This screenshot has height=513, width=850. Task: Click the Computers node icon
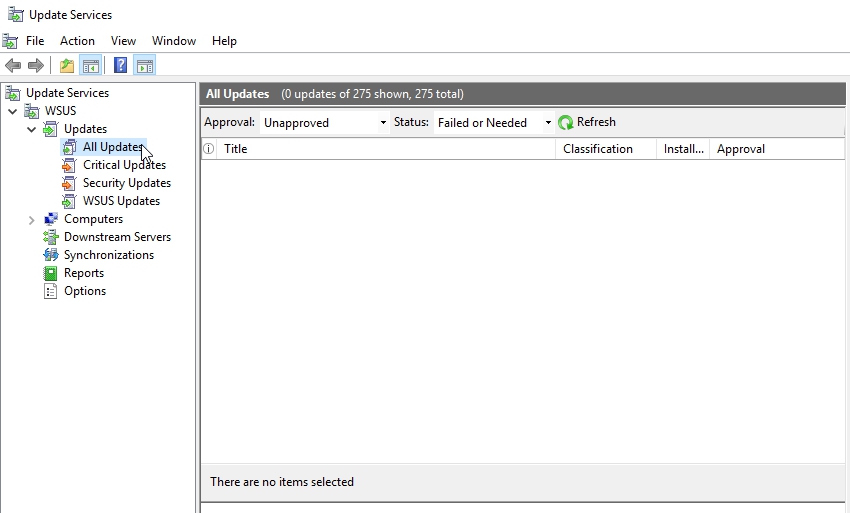[x=50, y=219]
